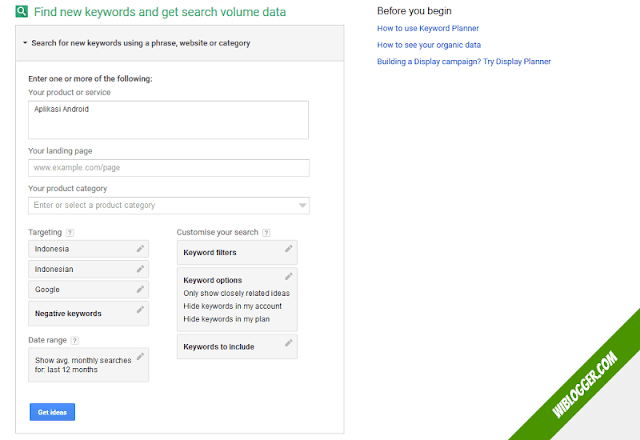Image resolution: width=640 pixels, height=440 pixels.
Task: Select the Indonesia targeting box
Action: [89, 249]
